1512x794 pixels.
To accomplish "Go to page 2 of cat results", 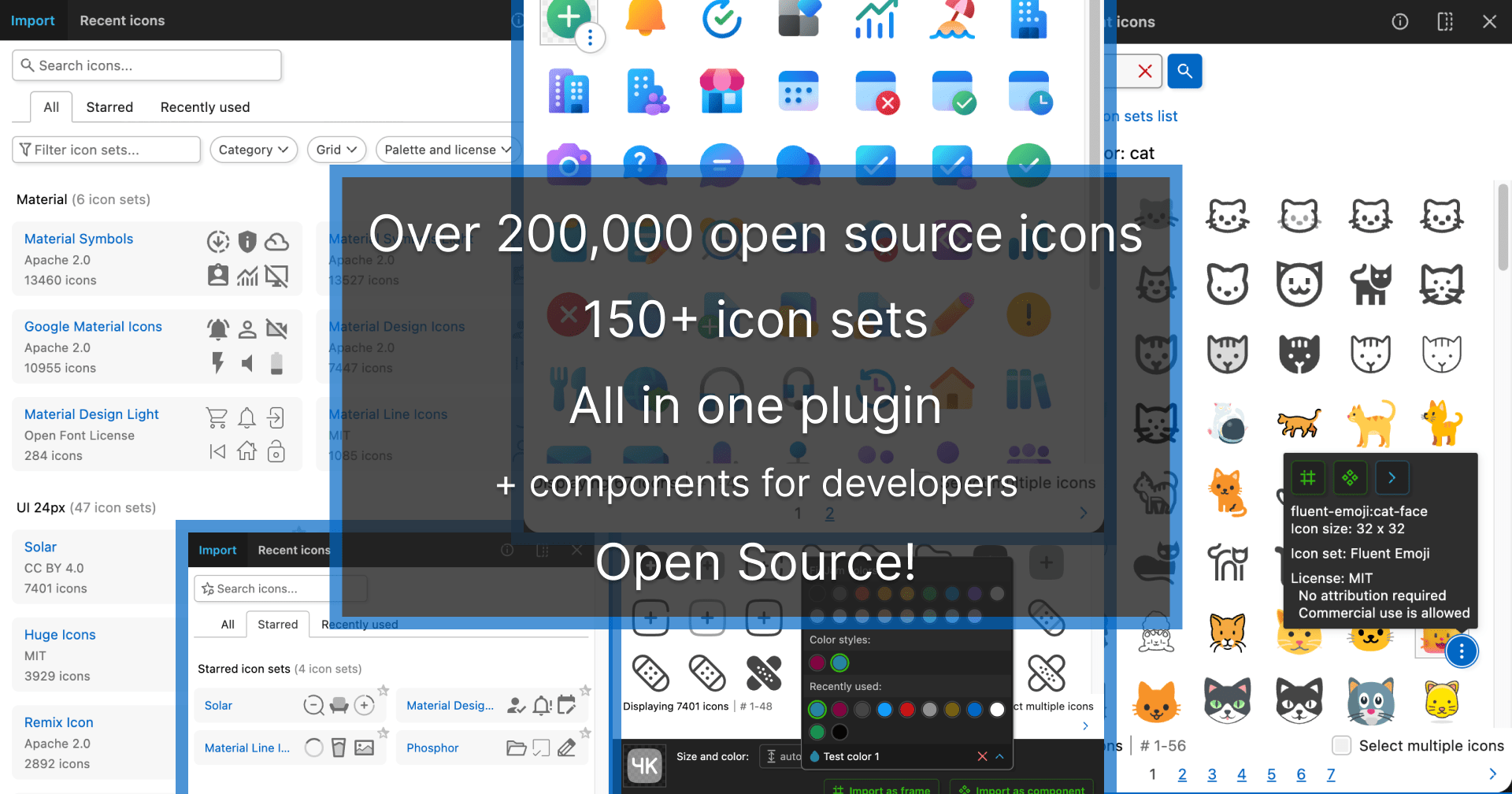I will tap(1182, 774).
